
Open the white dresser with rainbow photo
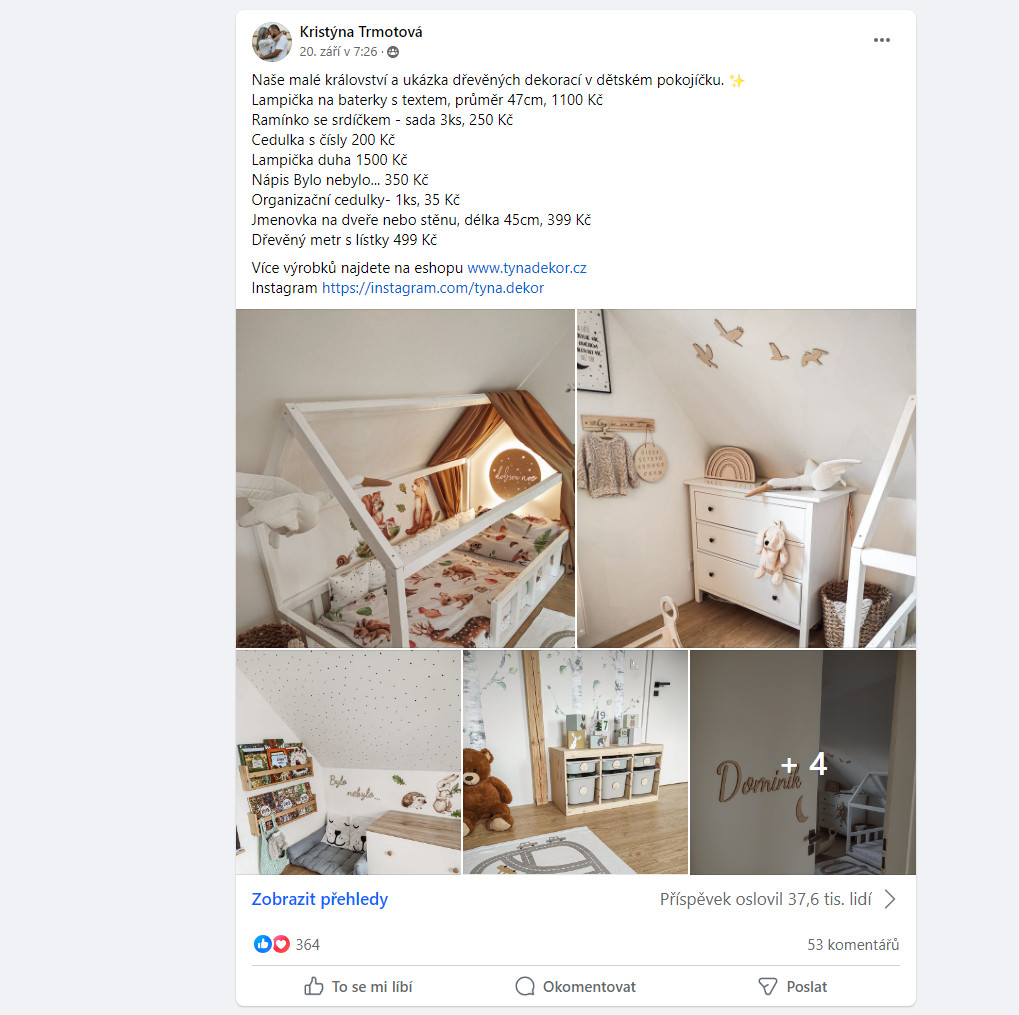pyautogui.click(x=746, y=478)
